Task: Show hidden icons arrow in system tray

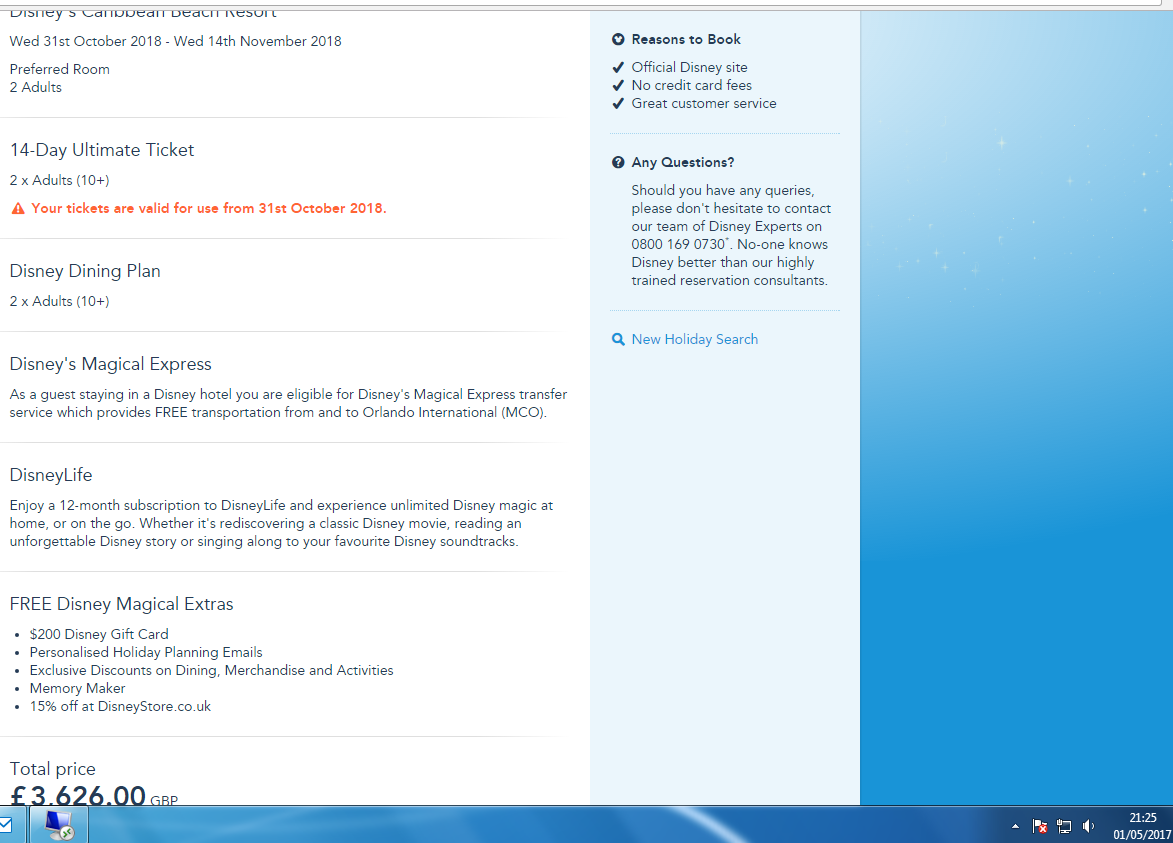Action: (x=1015, y=827)
